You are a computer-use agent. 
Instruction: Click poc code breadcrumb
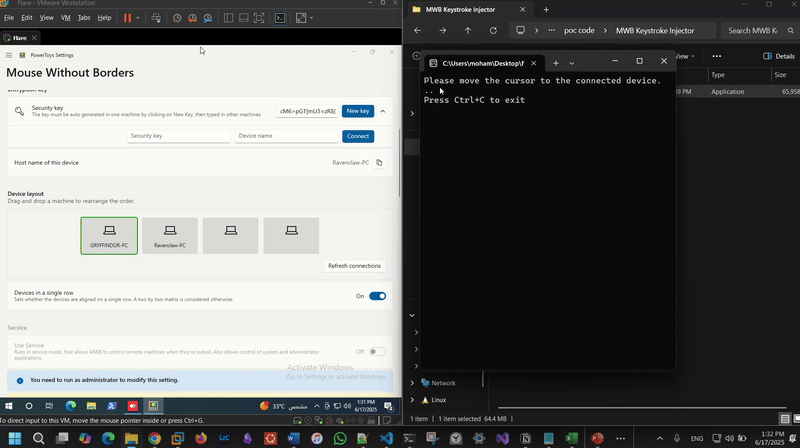coord(579,31)
